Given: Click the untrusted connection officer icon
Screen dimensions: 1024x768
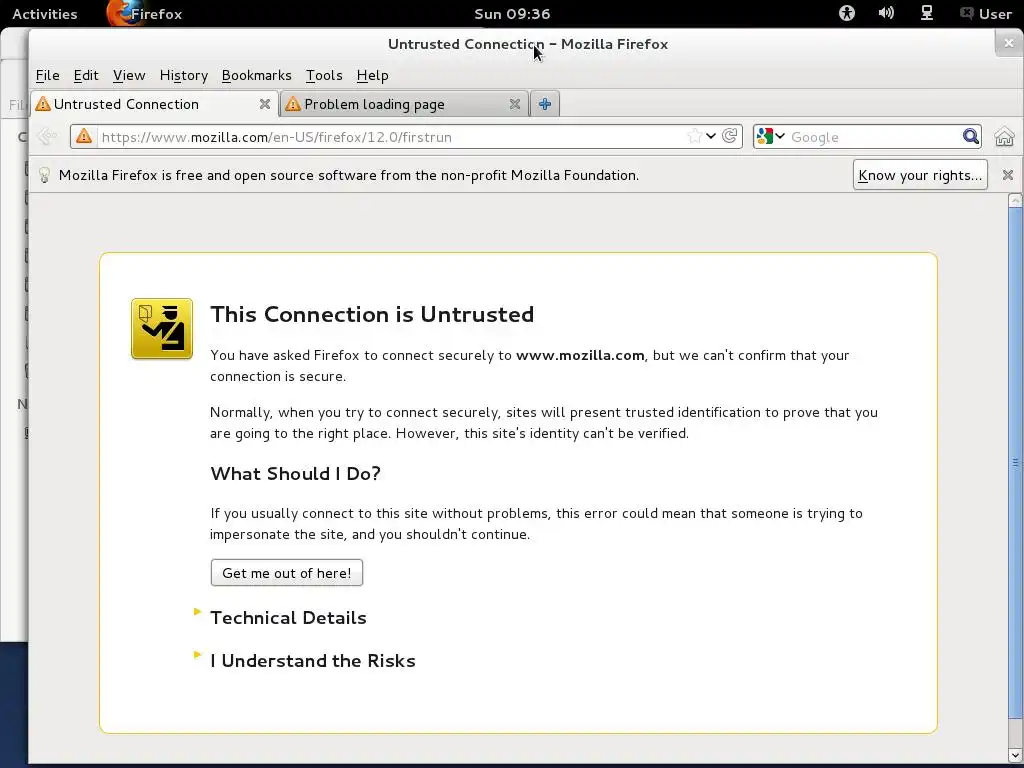Looking at the screenshot, I should 162,328.
